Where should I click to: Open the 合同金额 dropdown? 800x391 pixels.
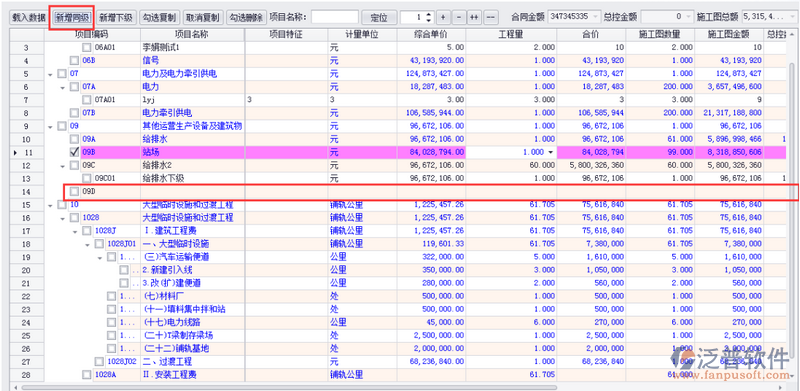[596, 17]
